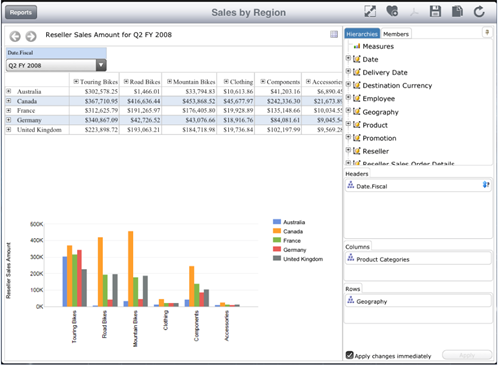Open the Reports button

(21, 13)
